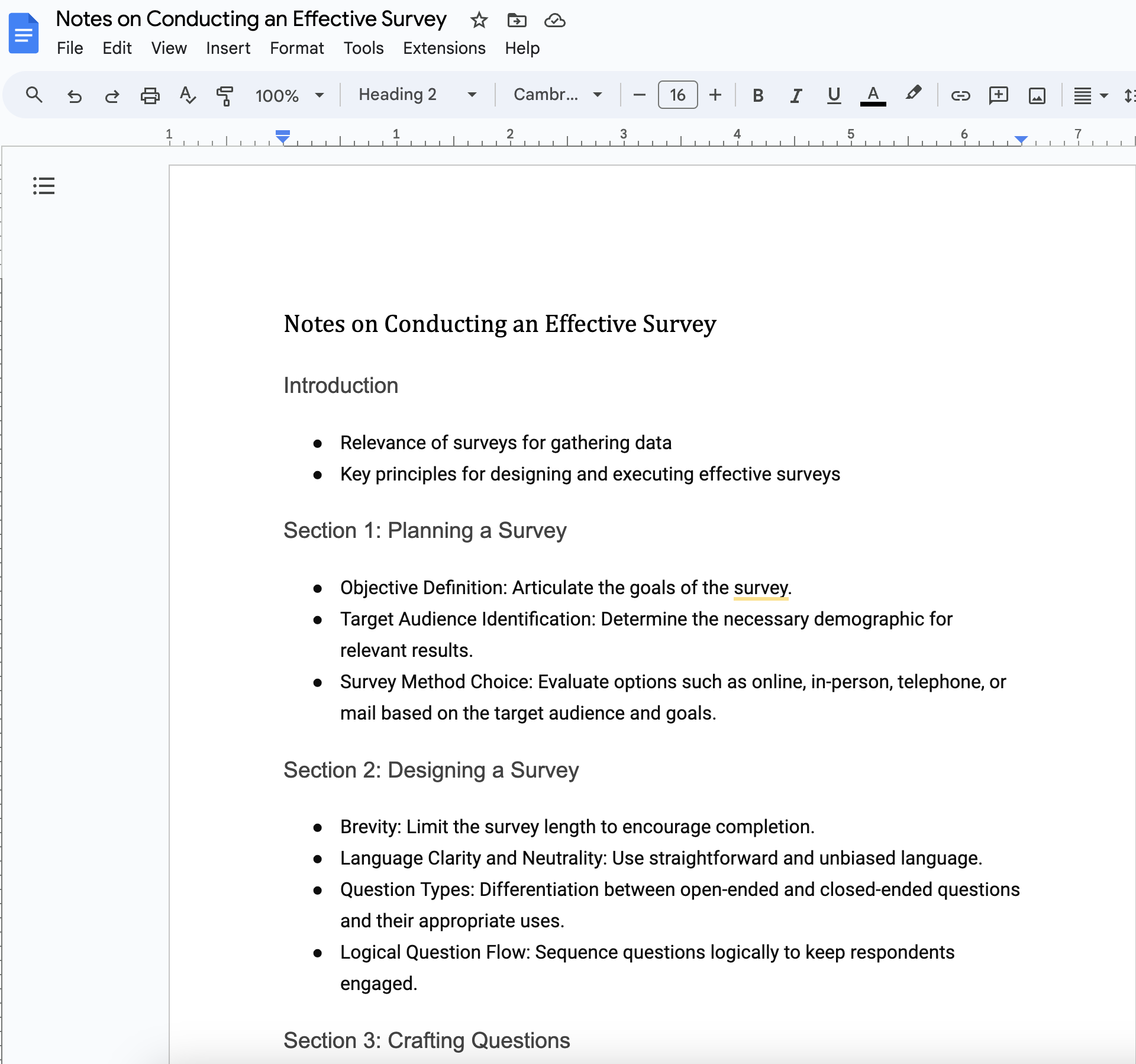This screenshot has width=1136, height=1064.
Task: Activate the paint format tool
Action: pyautogui.click(x=225, y=95)
